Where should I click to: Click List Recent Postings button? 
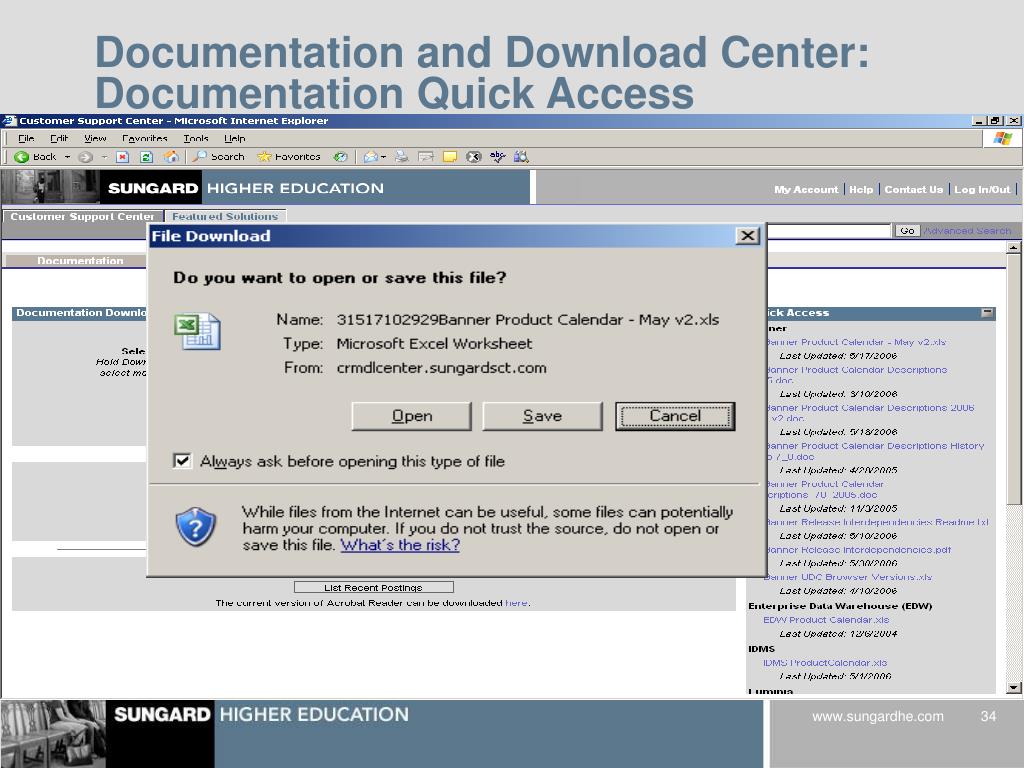pos(374,588)
